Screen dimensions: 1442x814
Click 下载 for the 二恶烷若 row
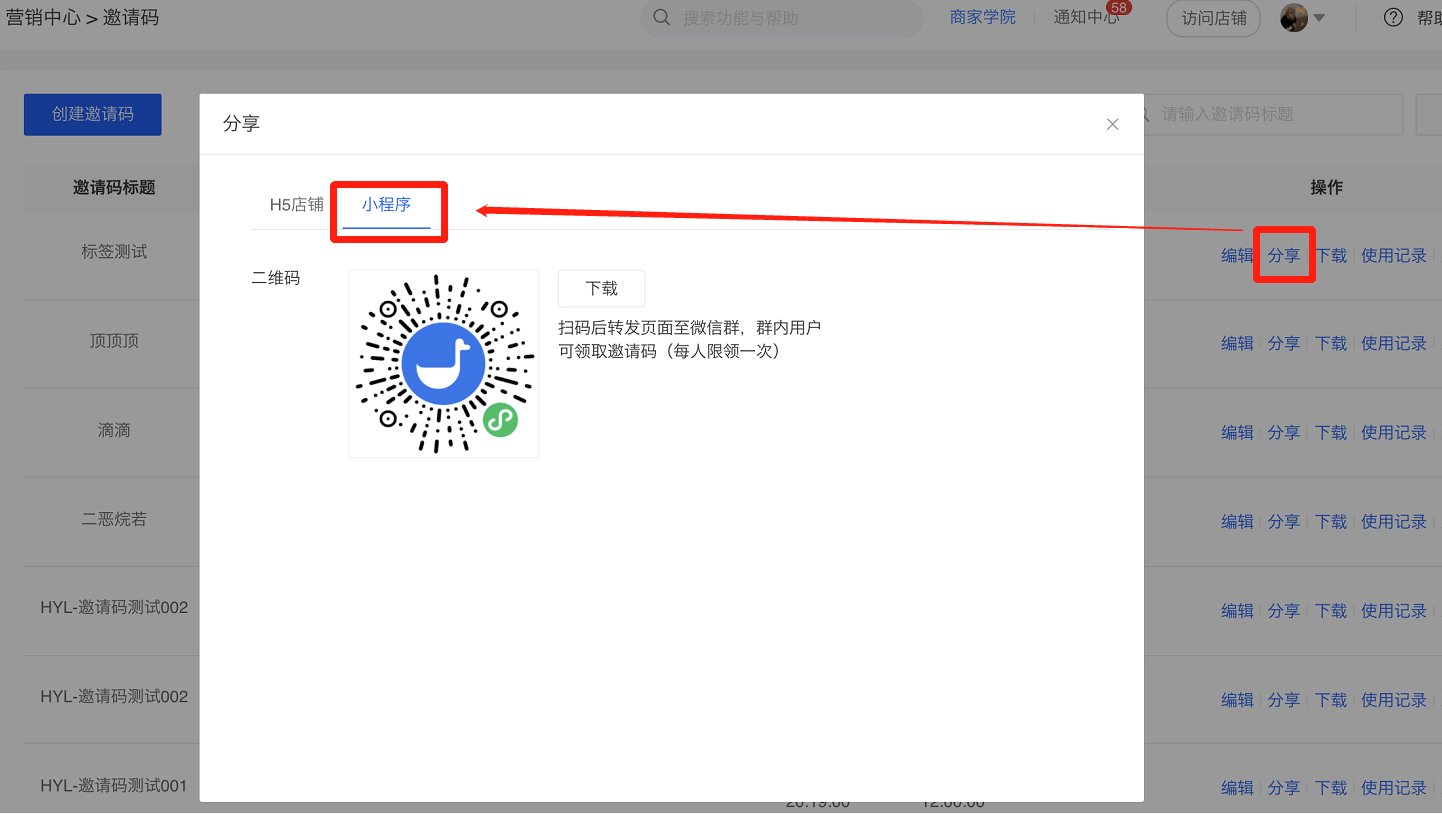click(1331, 521)
